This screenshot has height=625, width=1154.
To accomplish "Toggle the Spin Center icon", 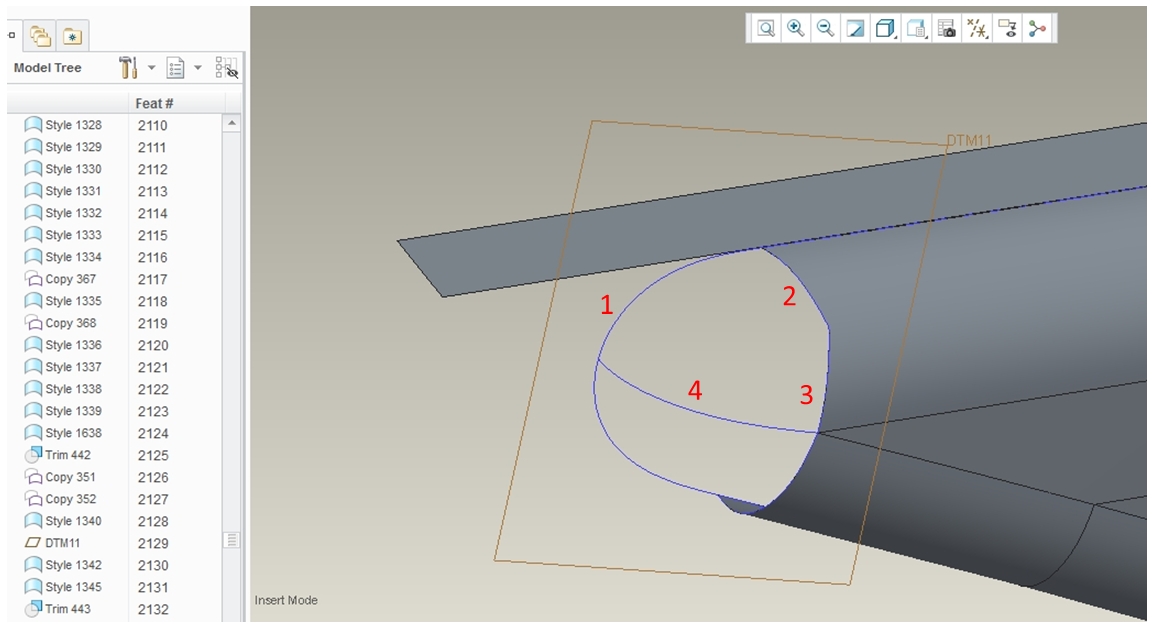I will 1038,29.
